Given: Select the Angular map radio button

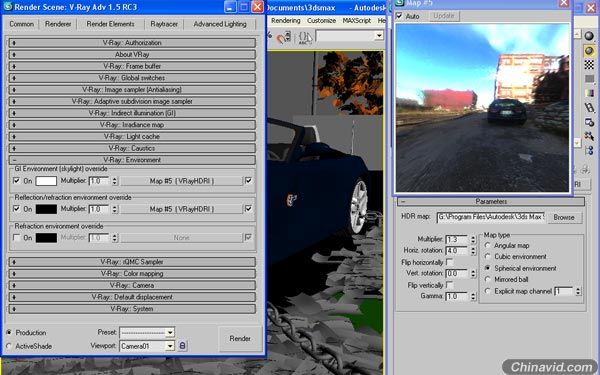Looking at the screenshot, I should (488, 245).
